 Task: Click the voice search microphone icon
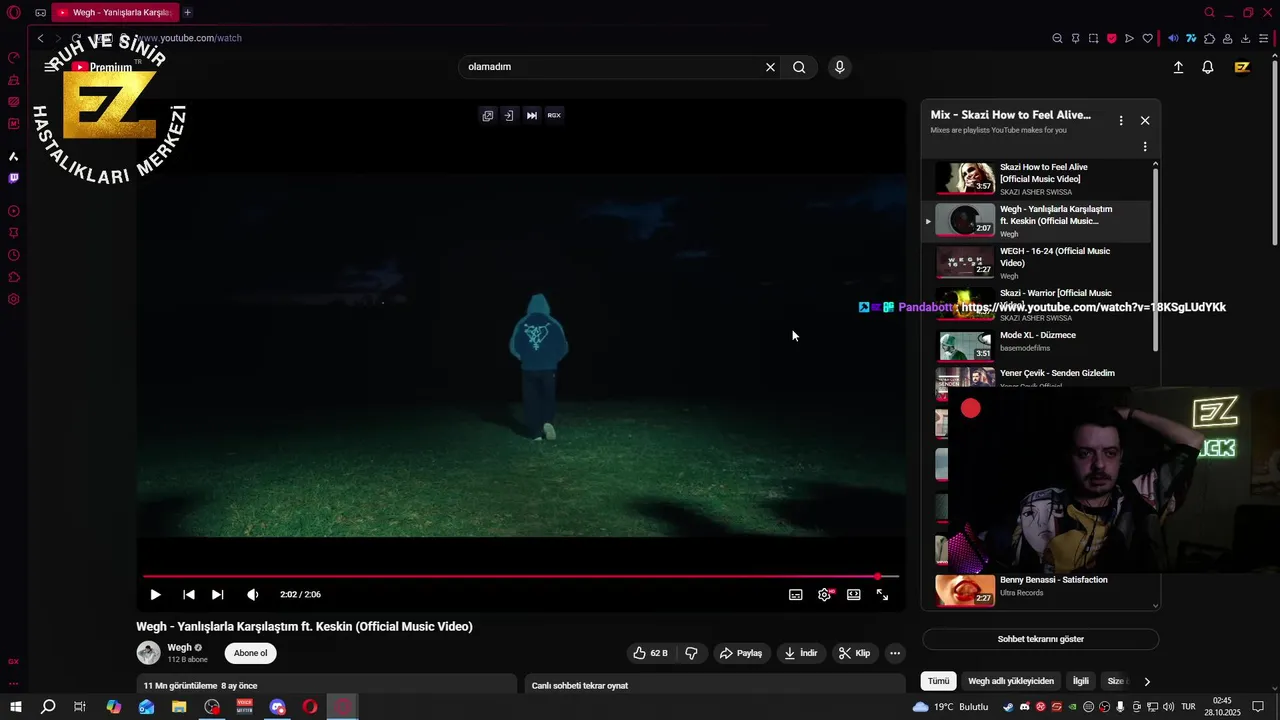click(839, 67)
